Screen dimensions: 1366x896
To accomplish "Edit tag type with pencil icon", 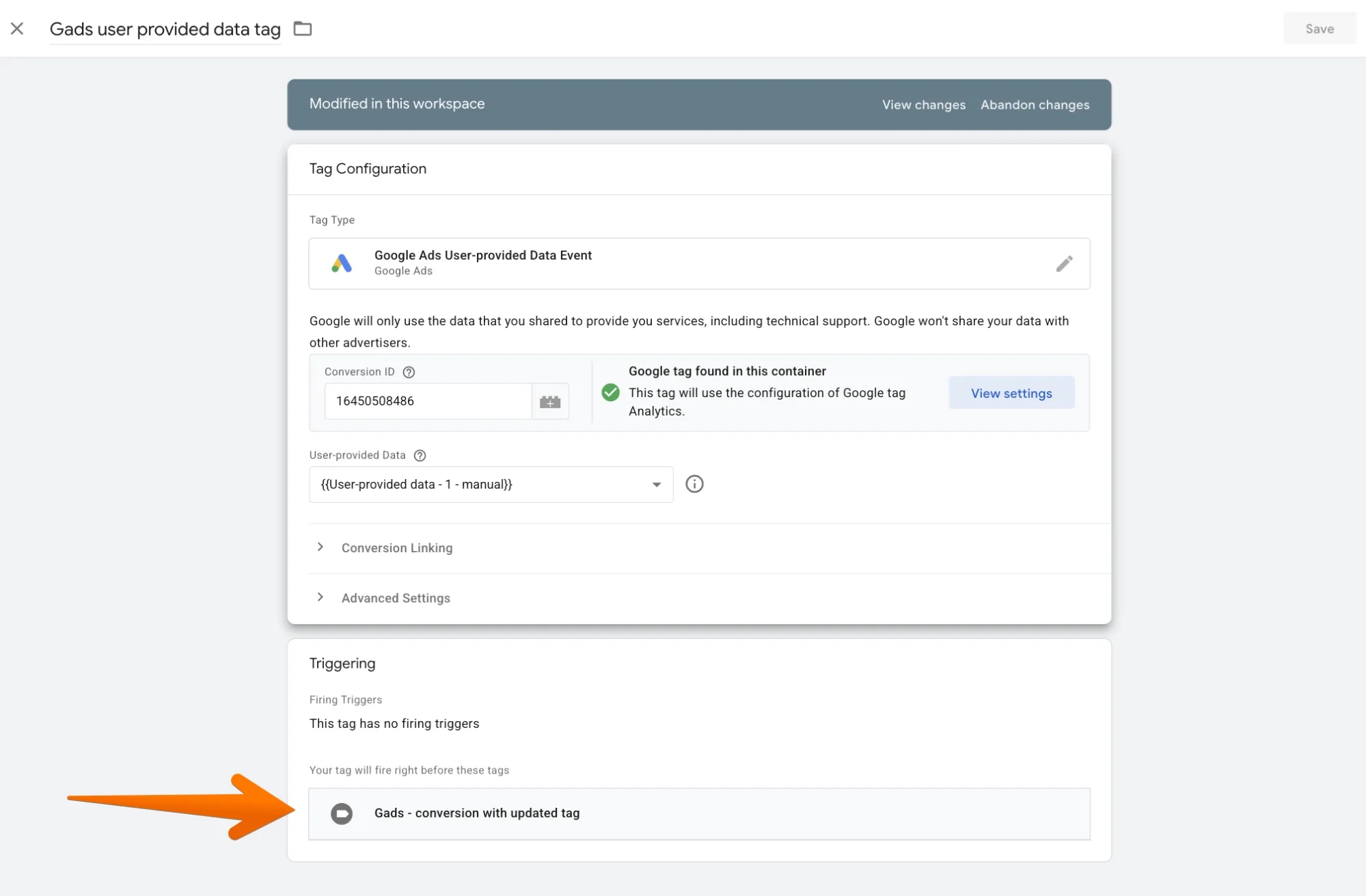I will coord(1064,264).
